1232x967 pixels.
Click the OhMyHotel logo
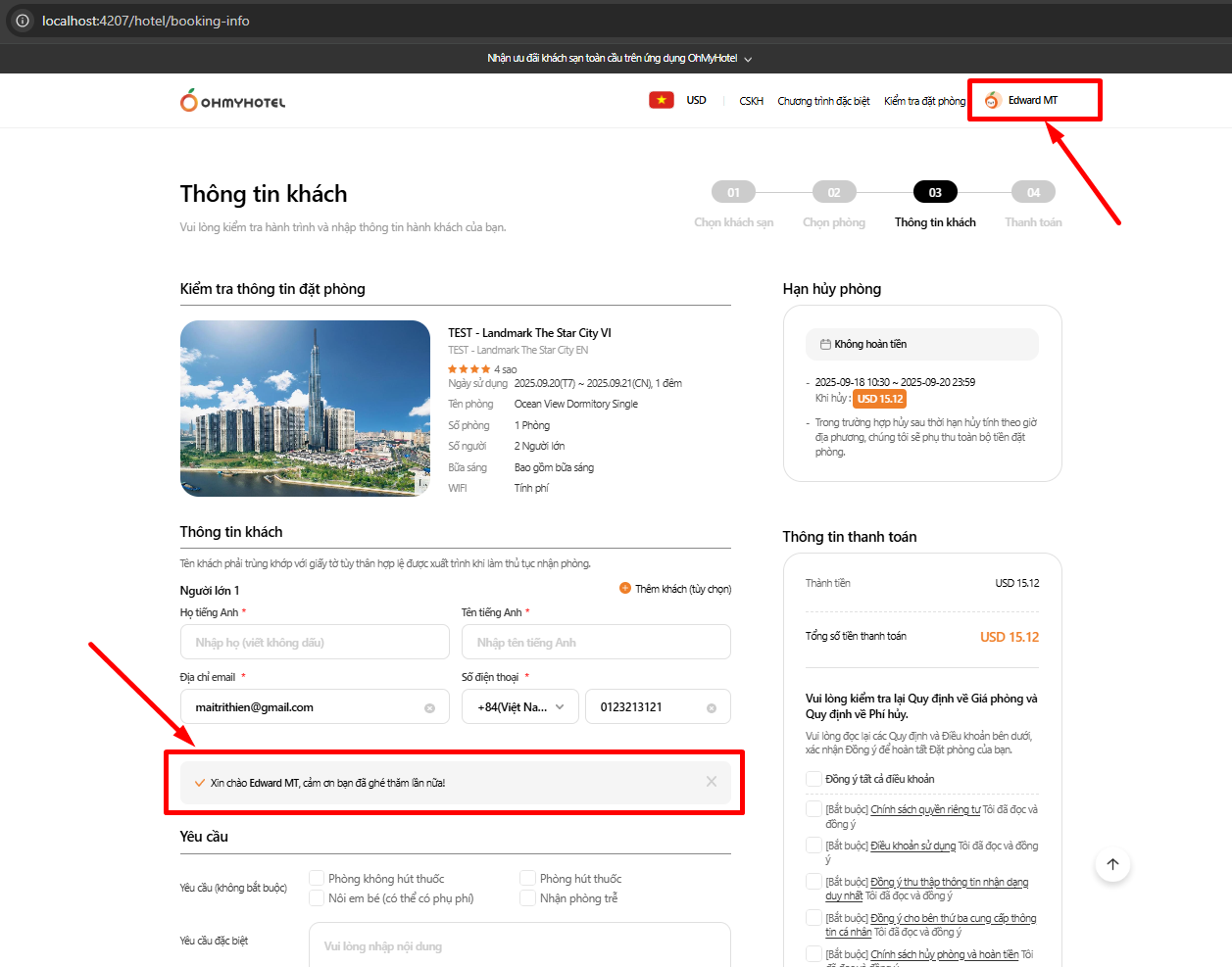[232, 101]
